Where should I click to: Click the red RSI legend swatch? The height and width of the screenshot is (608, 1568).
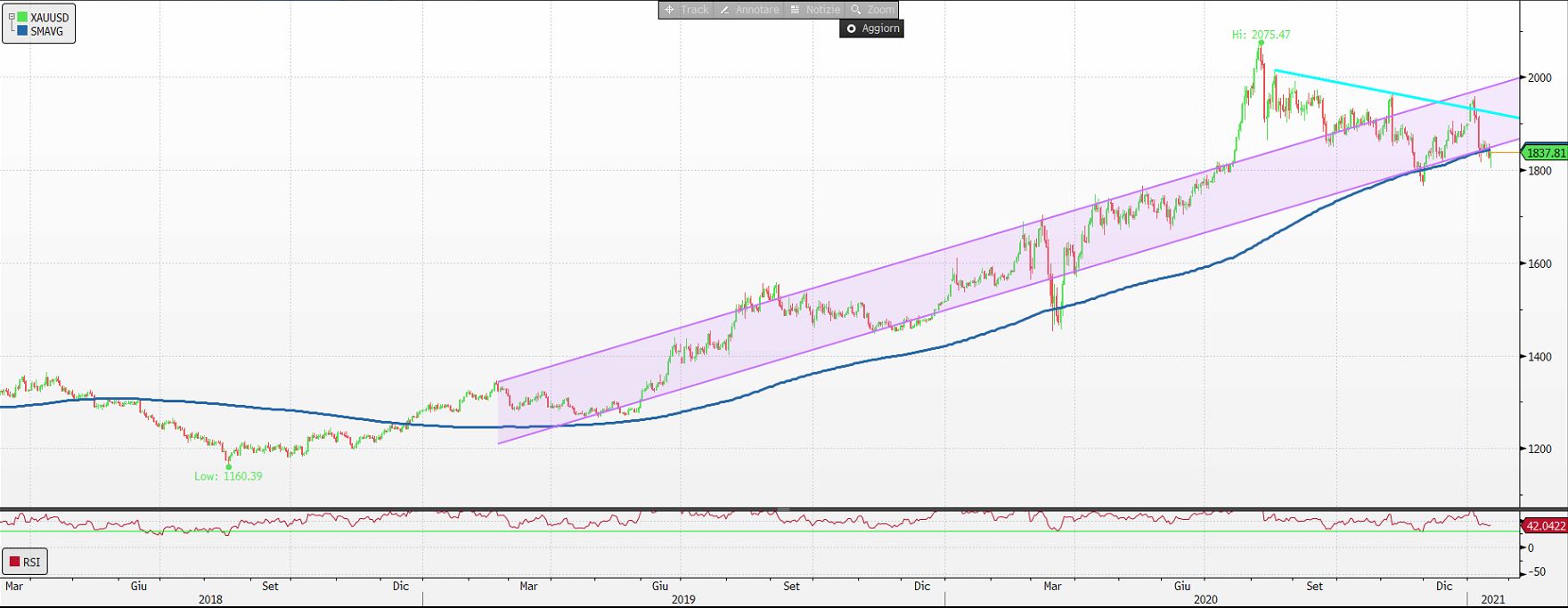pyautogui.click(x=14, y=562)
